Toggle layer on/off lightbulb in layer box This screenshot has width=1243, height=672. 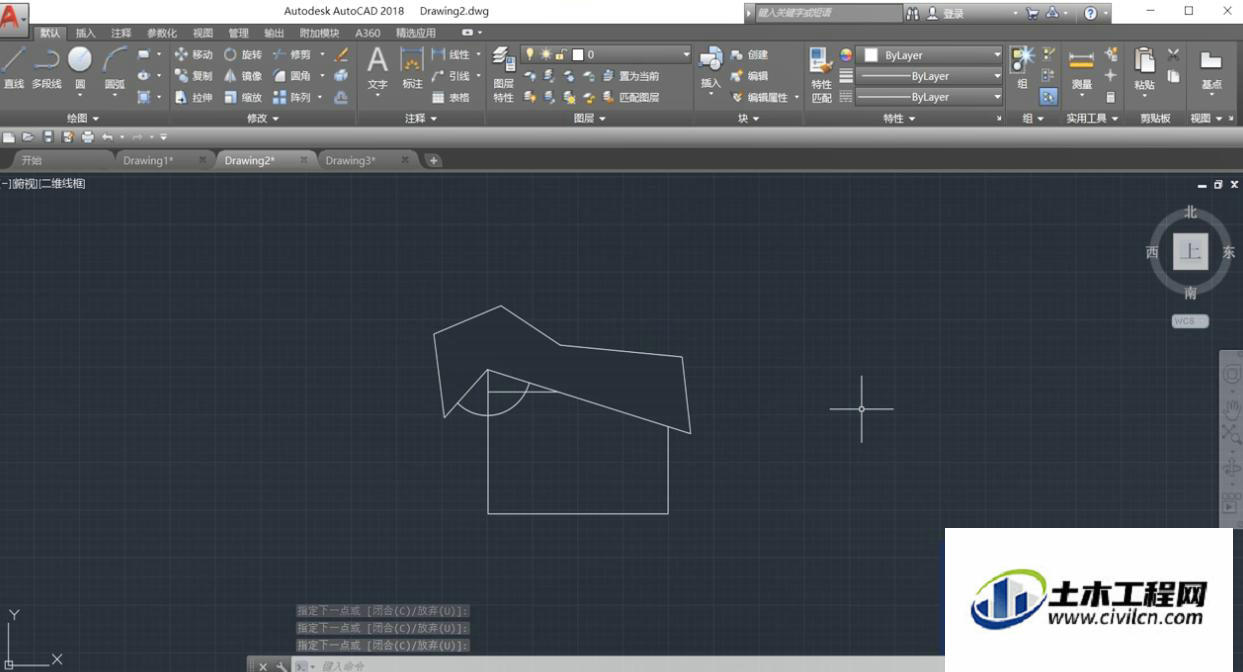(530, 55)
